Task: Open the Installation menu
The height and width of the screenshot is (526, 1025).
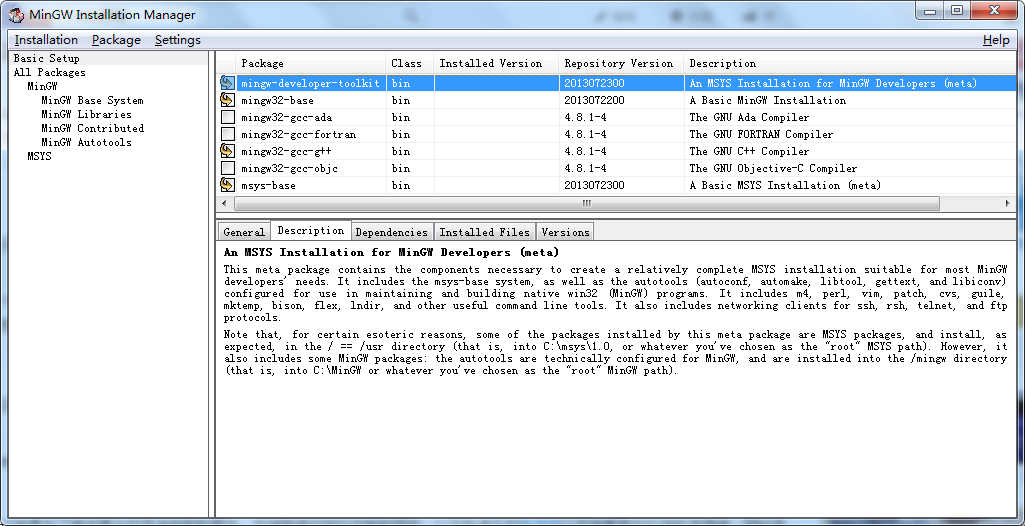Action: pyautogui.click(x=46, y=40)
